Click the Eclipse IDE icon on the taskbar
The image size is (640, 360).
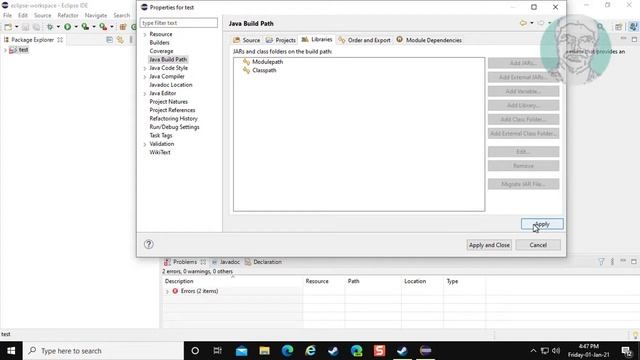tap(425, 351)
